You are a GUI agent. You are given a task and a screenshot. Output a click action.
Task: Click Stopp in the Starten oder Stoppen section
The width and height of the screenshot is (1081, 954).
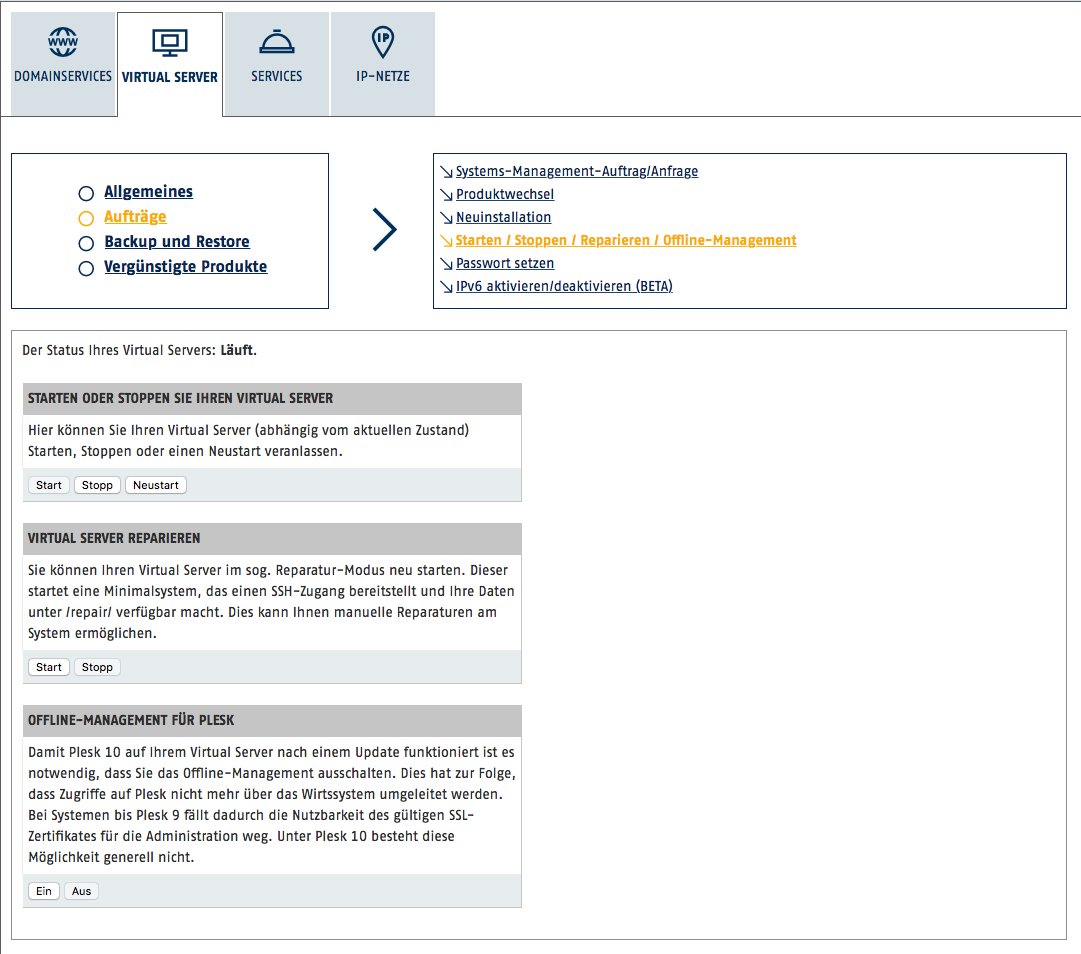[97, 485]
